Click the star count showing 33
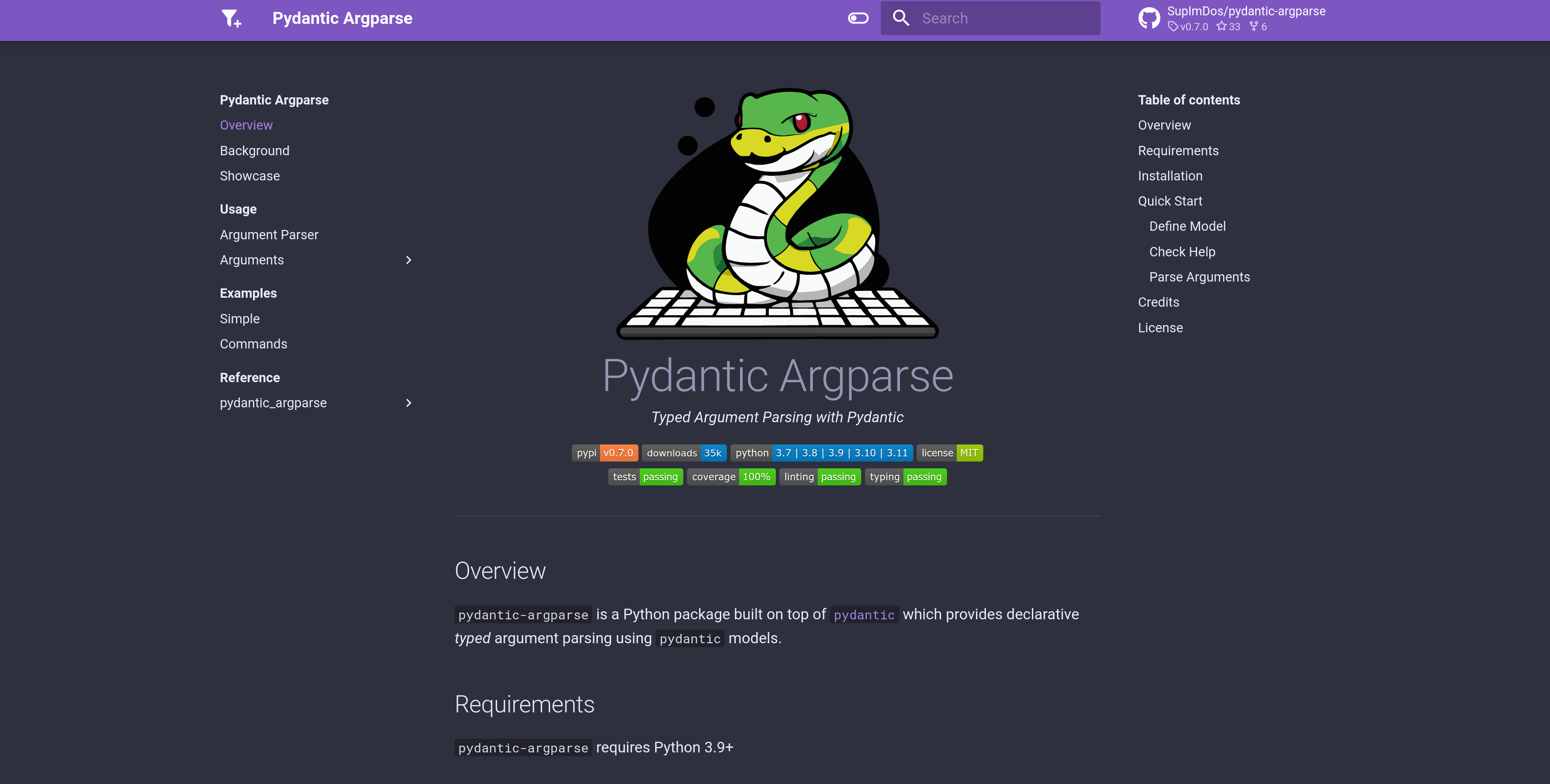The height and width of the screenshot is (784, 1550). tap(1228, 26)
